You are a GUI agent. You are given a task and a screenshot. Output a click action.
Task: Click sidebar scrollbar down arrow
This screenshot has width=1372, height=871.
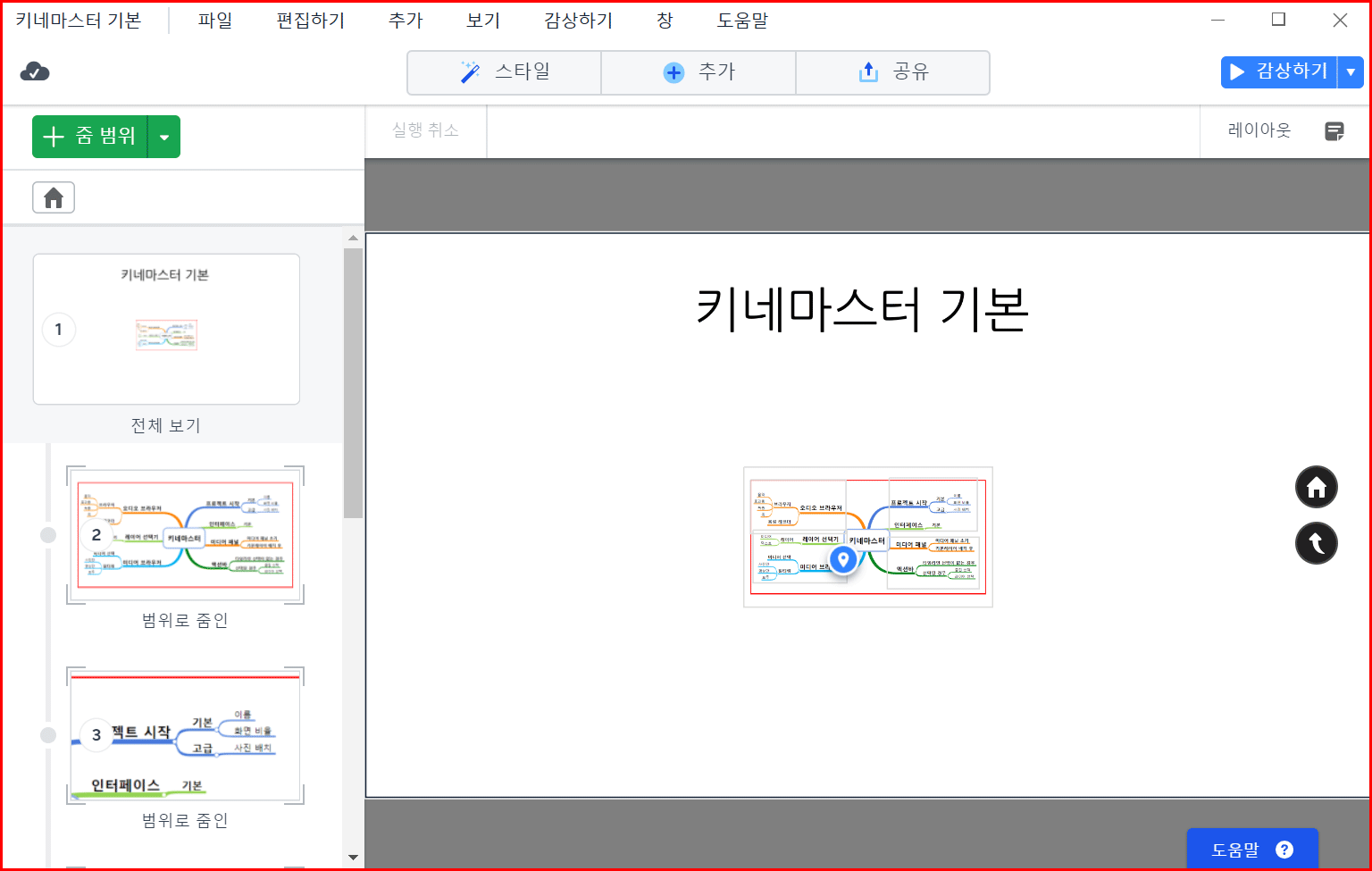tap(353, 858)
